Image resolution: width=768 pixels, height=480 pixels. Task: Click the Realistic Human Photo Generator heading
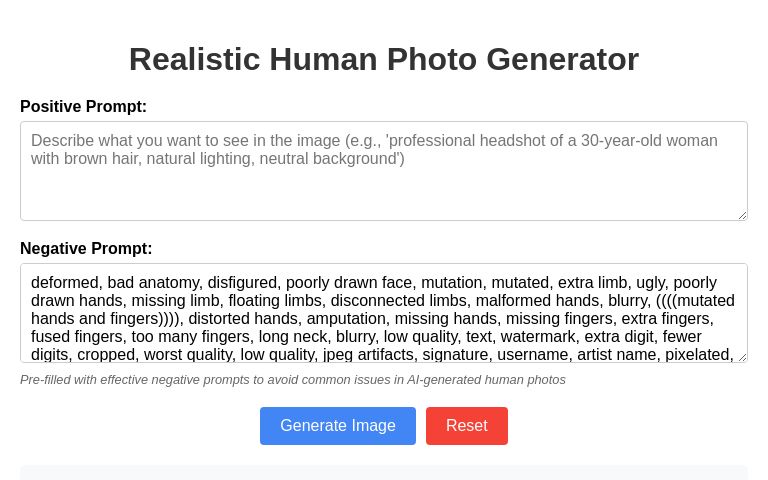pyautogui.click(x=383, y=59)
